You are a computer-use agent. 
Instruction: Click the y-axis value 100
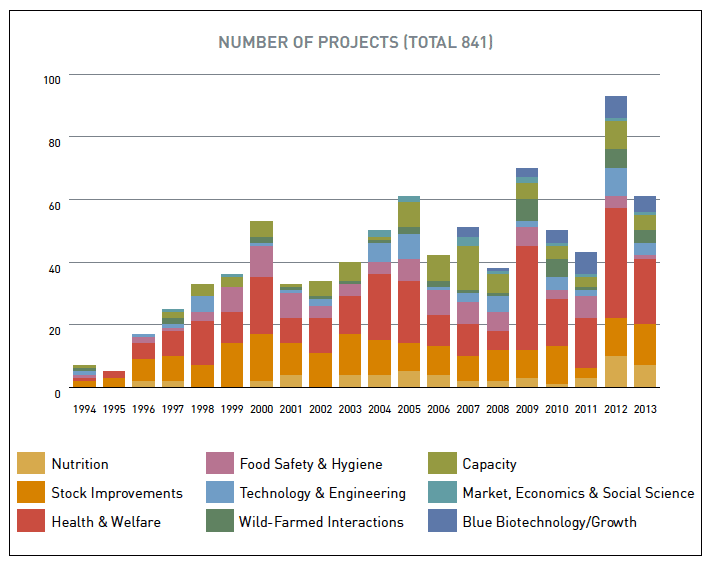coord(52,80)
